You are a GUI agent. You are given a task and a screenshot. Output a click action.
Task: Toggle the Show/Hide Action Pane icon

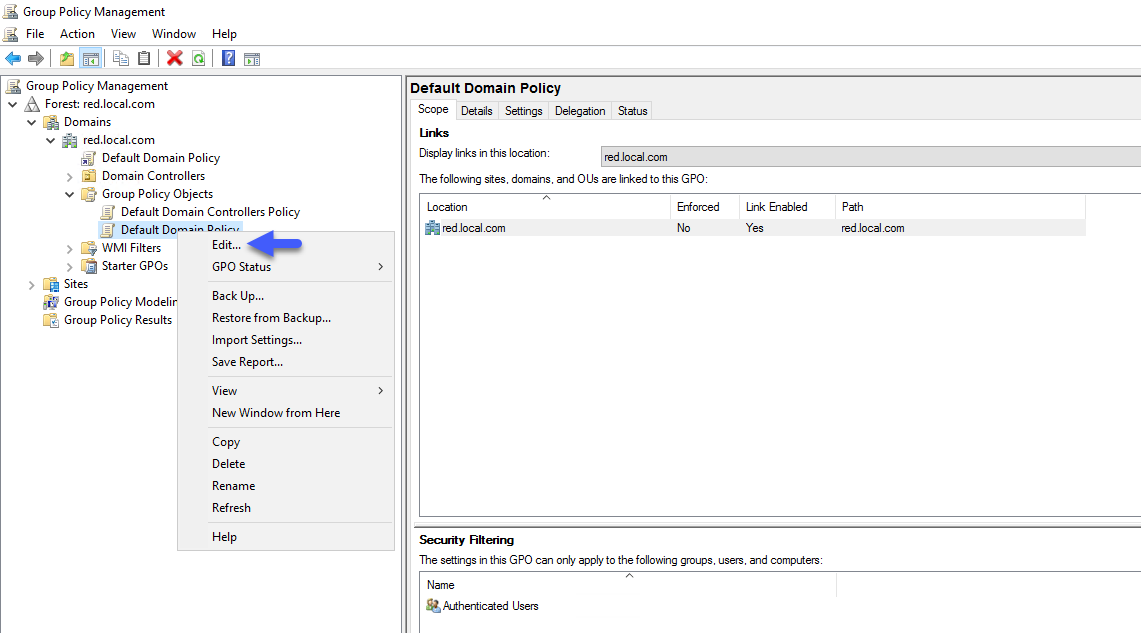point(252,59)
